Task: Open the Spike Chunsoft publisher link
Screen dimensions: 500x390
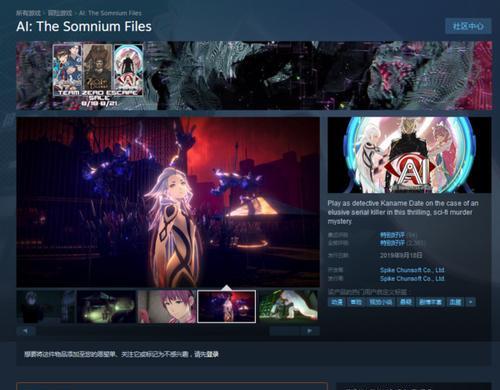Action: pyautogui.click(x=412, y=278)
